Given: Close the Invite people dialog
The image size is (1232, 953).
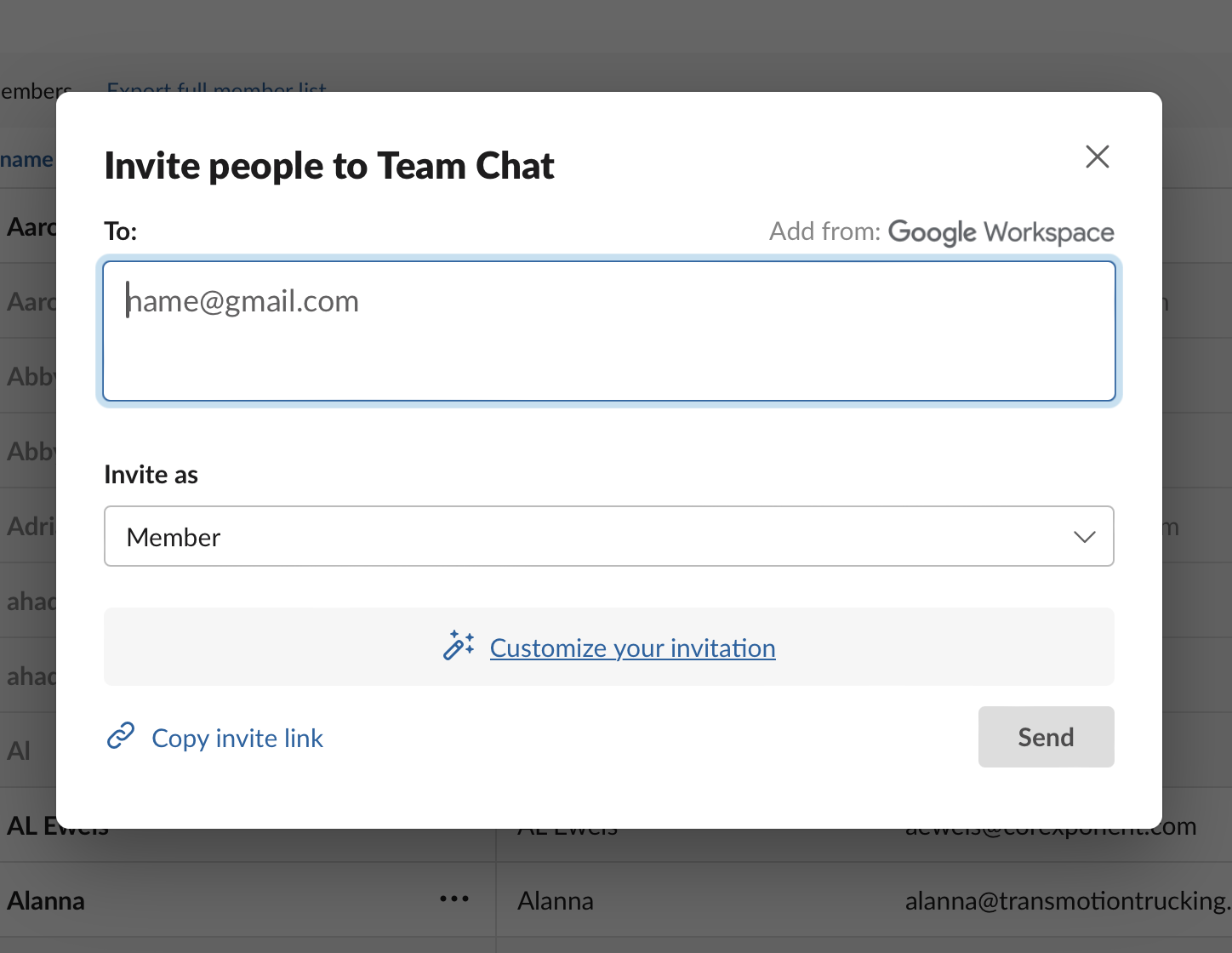Looking at the screenshot, I should click(x=1097, y=157).
